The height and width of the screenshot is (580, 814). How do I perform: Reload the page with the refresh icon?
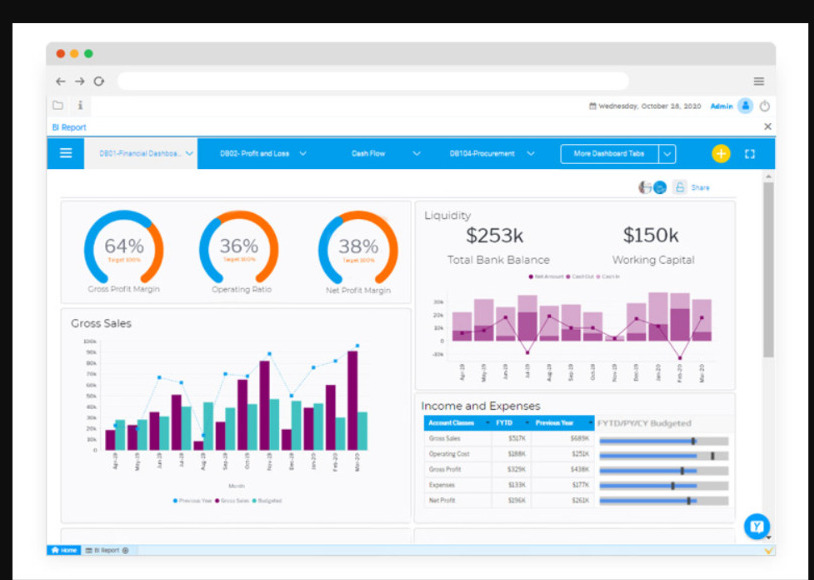(99, 81)
